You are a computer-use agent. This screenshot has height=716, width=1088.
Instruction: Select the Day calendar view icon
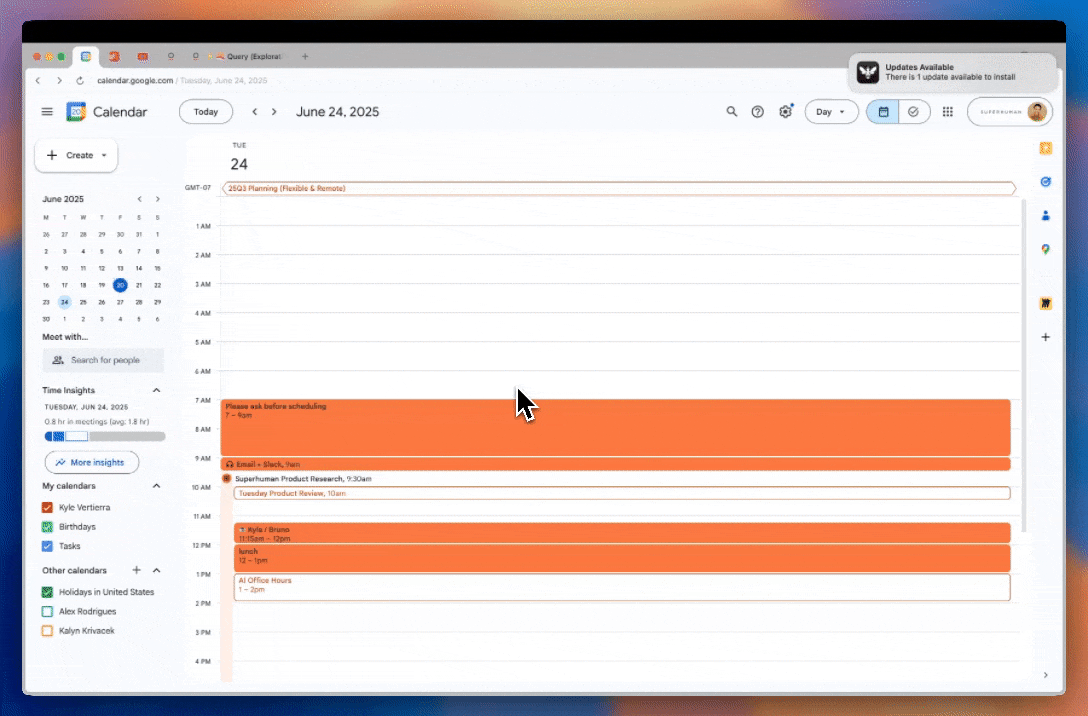[884, 112]
